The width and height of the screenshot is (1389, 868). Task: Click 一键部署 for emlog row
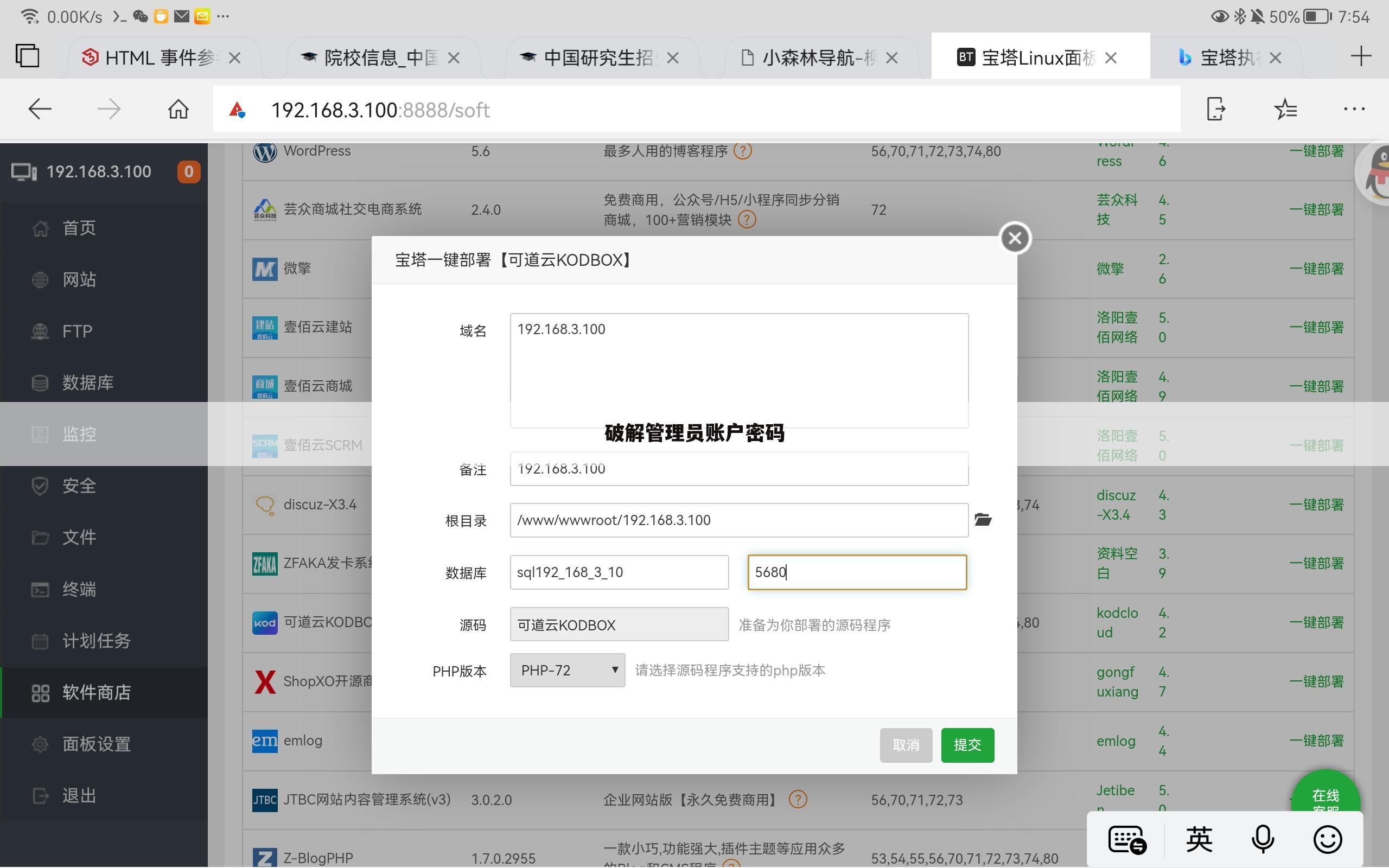(1316, 741)
